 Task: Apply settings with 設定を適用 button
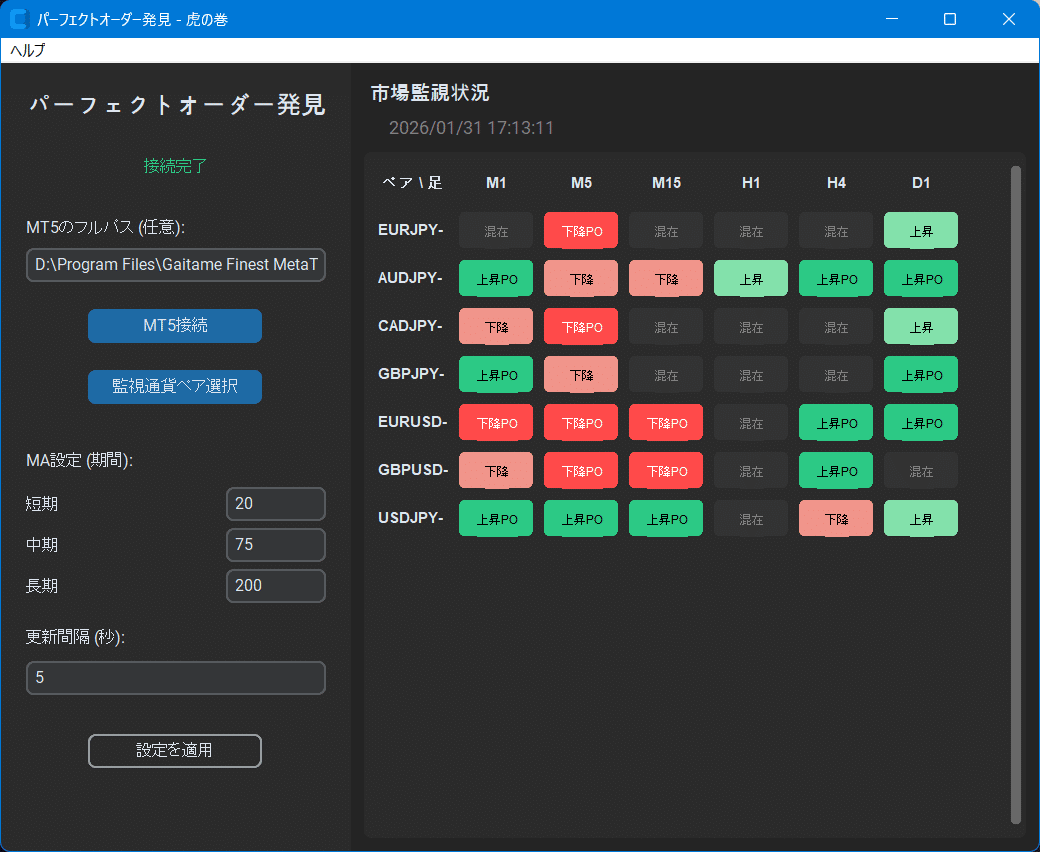174,751
